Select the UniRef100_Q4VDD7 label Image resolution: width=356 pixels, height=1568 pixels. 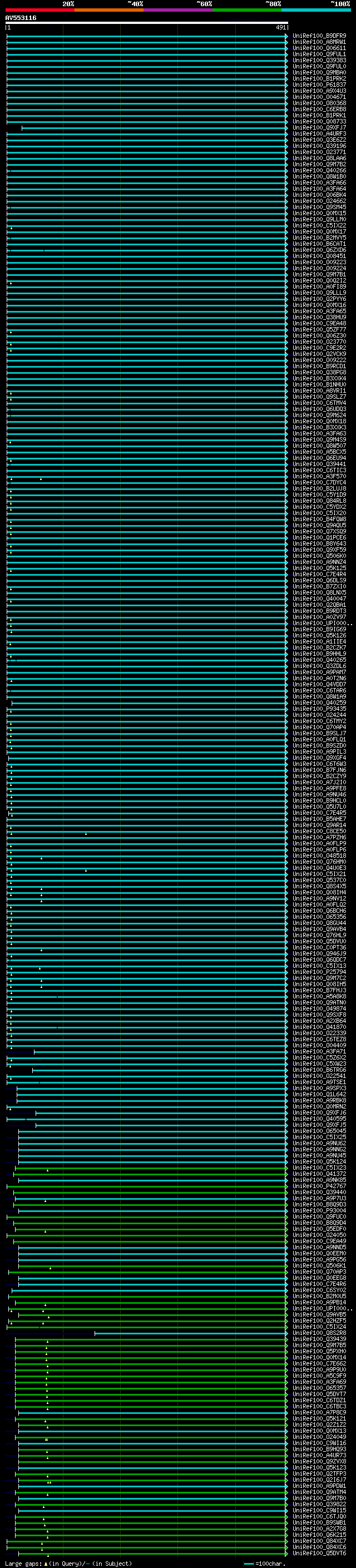(x=319, y=685)
